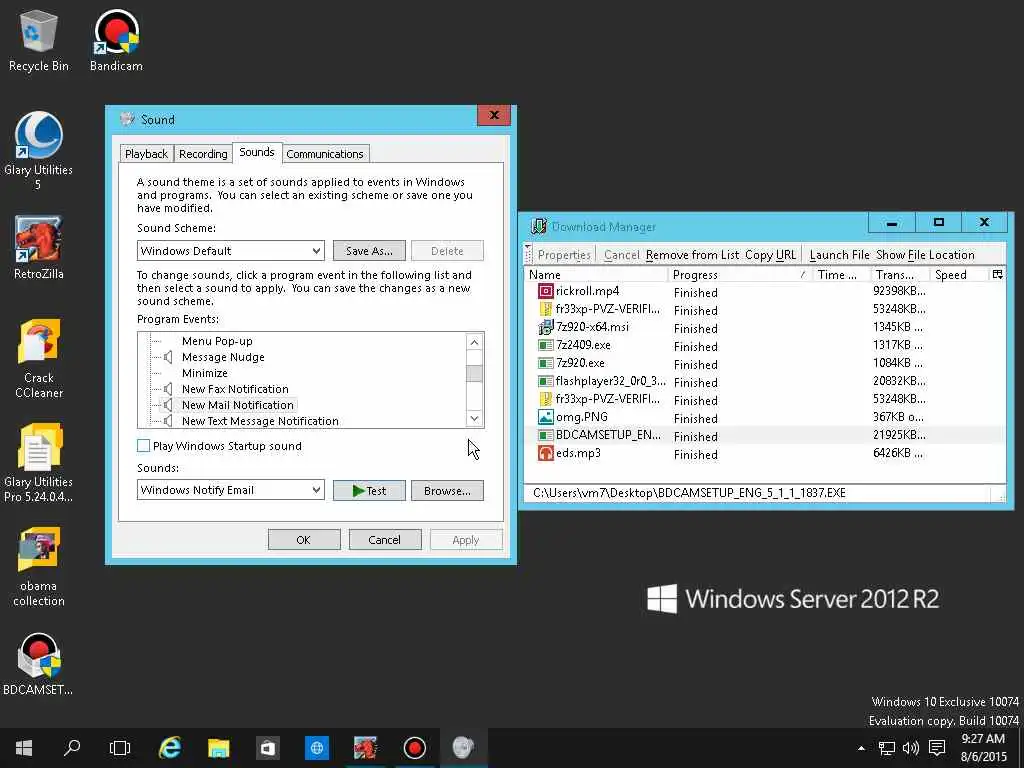Click Save As... button
Image resolution: width=1024 pixels, height=768 pixels.
click(x=369, y=251)
